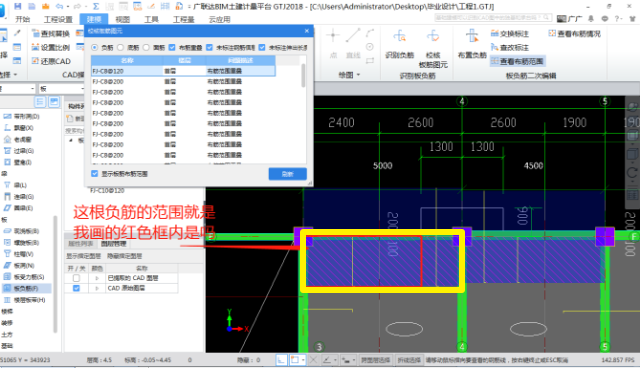Click the 查看布筋范围 toolbar item
The width and height of the screenshot is (640, 368).
(x=517, y=61)
